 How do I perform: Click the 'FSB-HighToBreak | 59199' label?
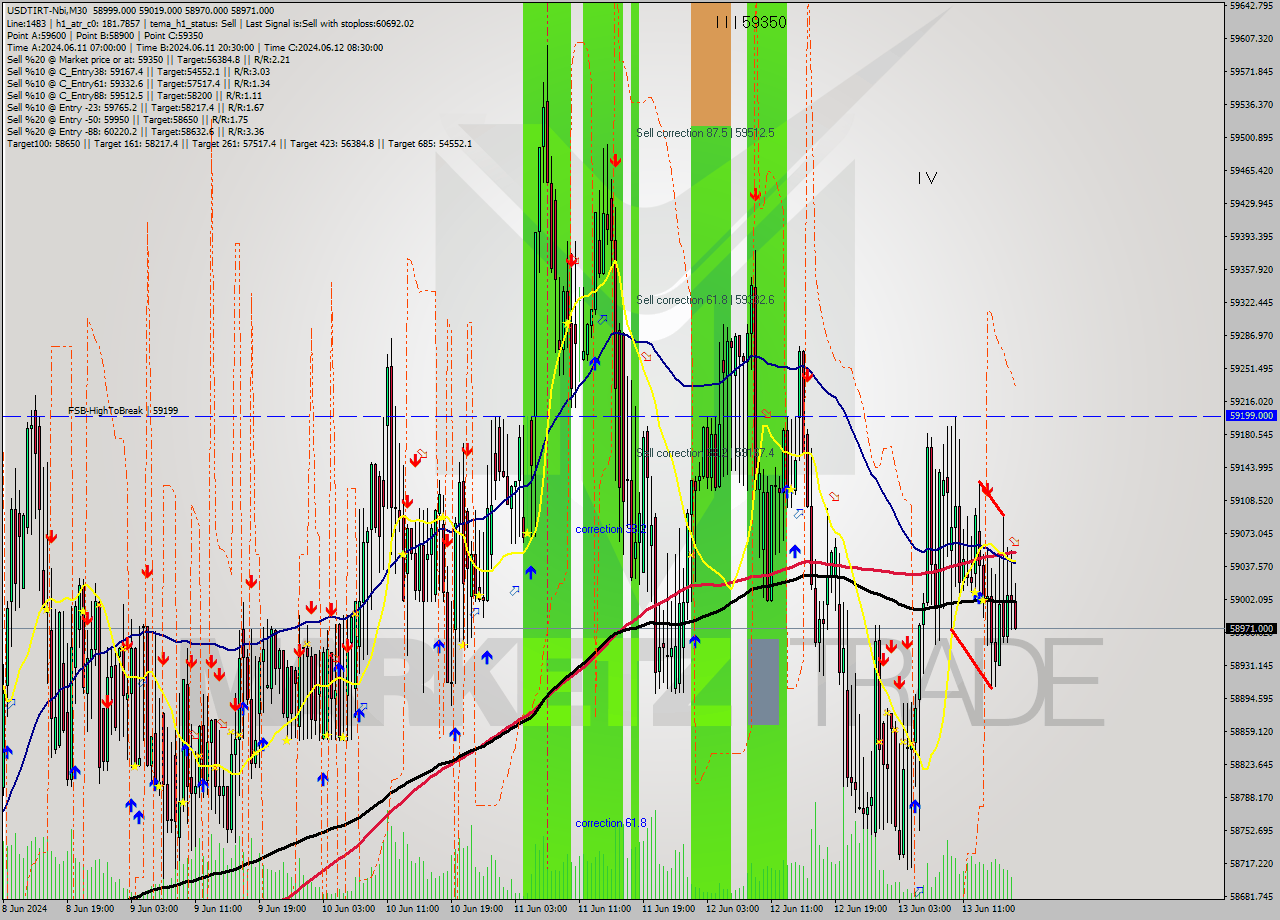[123, 410]
